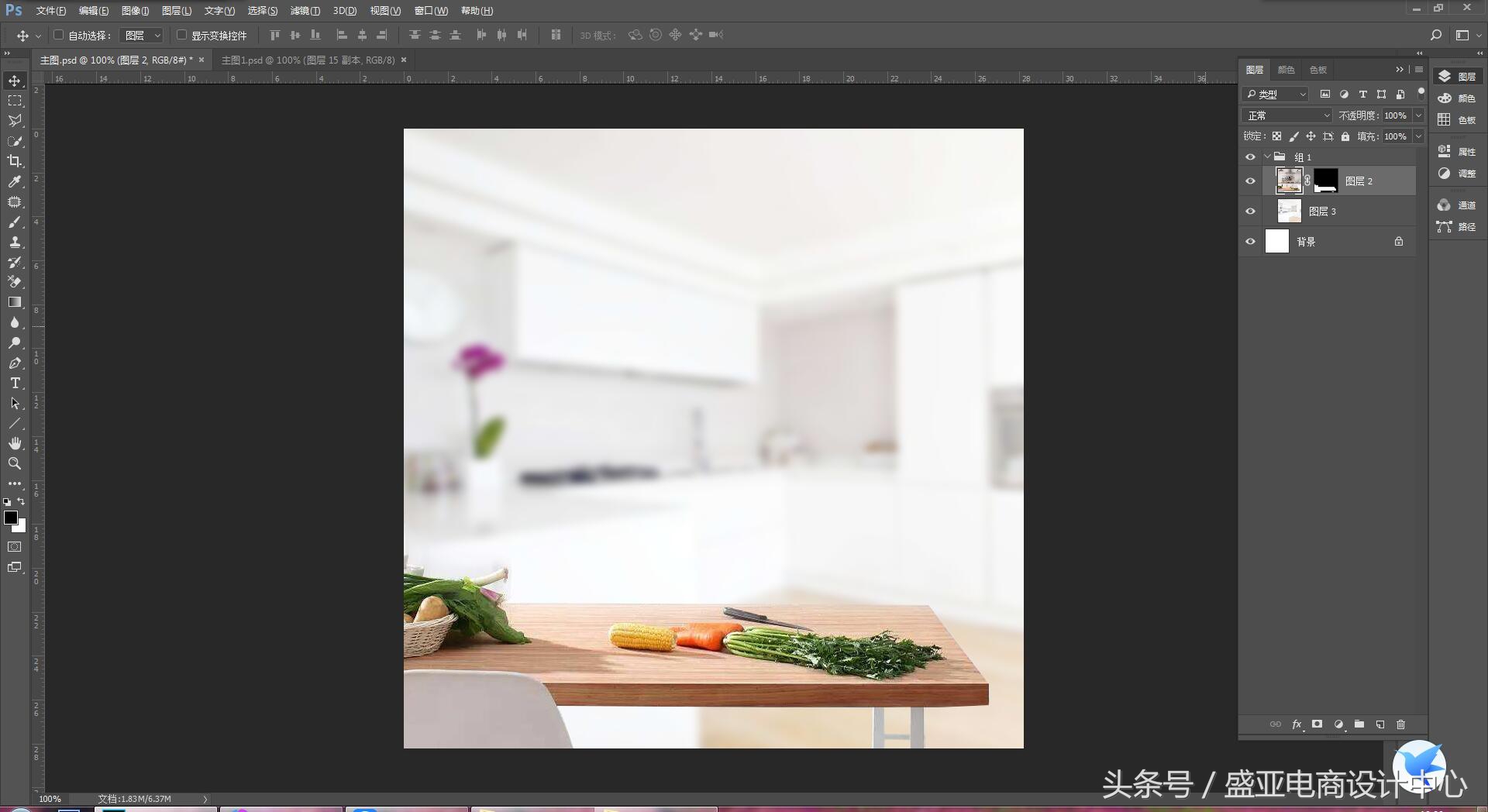This screenshot has height=812, width=1488.
Task: Open the 图像 menu
Action: click(135, 11)
